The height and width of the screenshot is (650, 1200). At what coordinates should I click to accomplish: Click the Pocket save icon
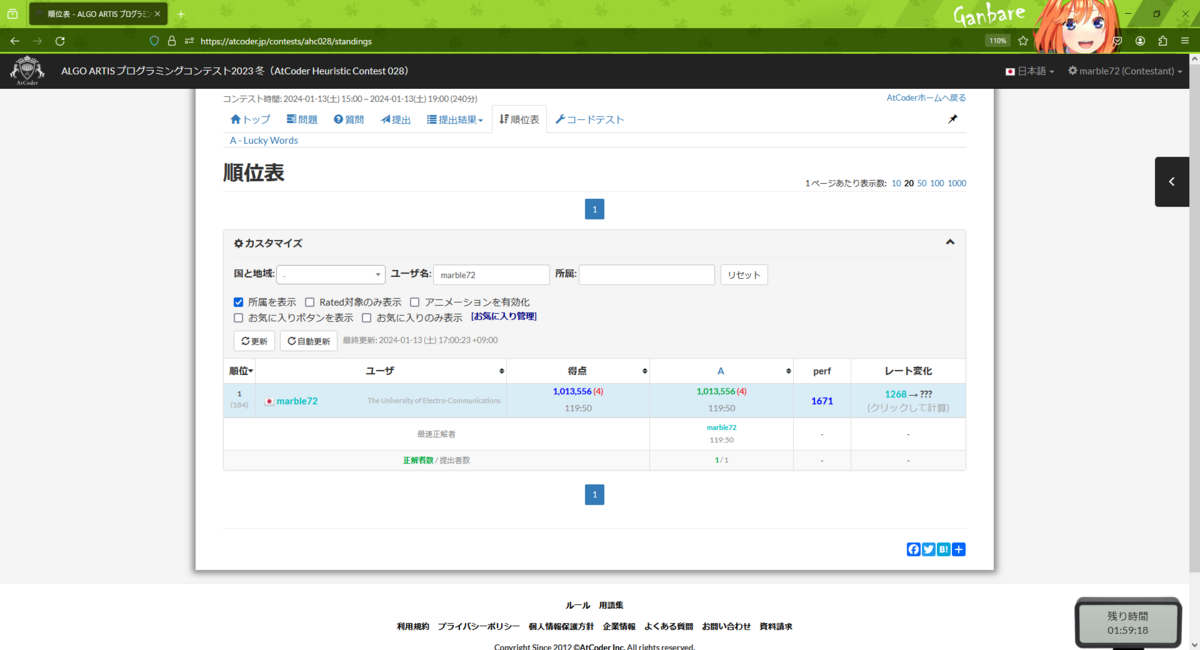click(1117, 41)
